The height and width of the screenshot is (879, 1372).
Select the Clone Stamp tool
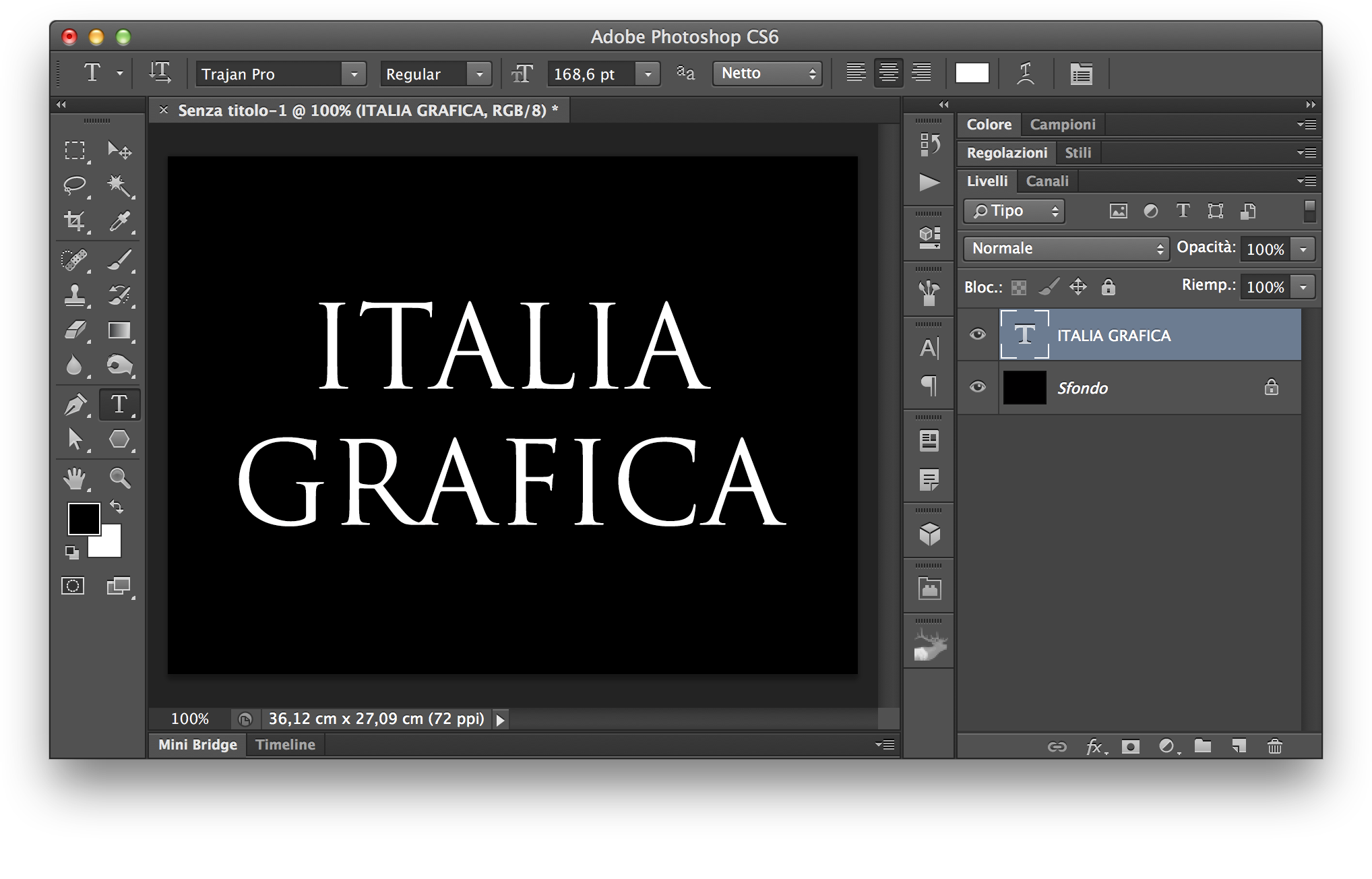[x=75, y=295]
